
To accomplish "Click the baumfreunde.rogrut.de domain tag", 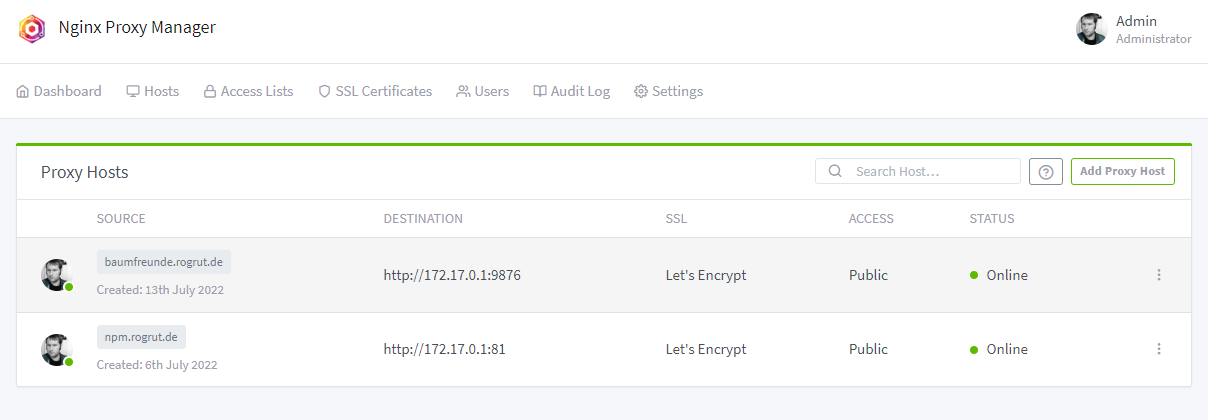I will [x=164, y=263].
